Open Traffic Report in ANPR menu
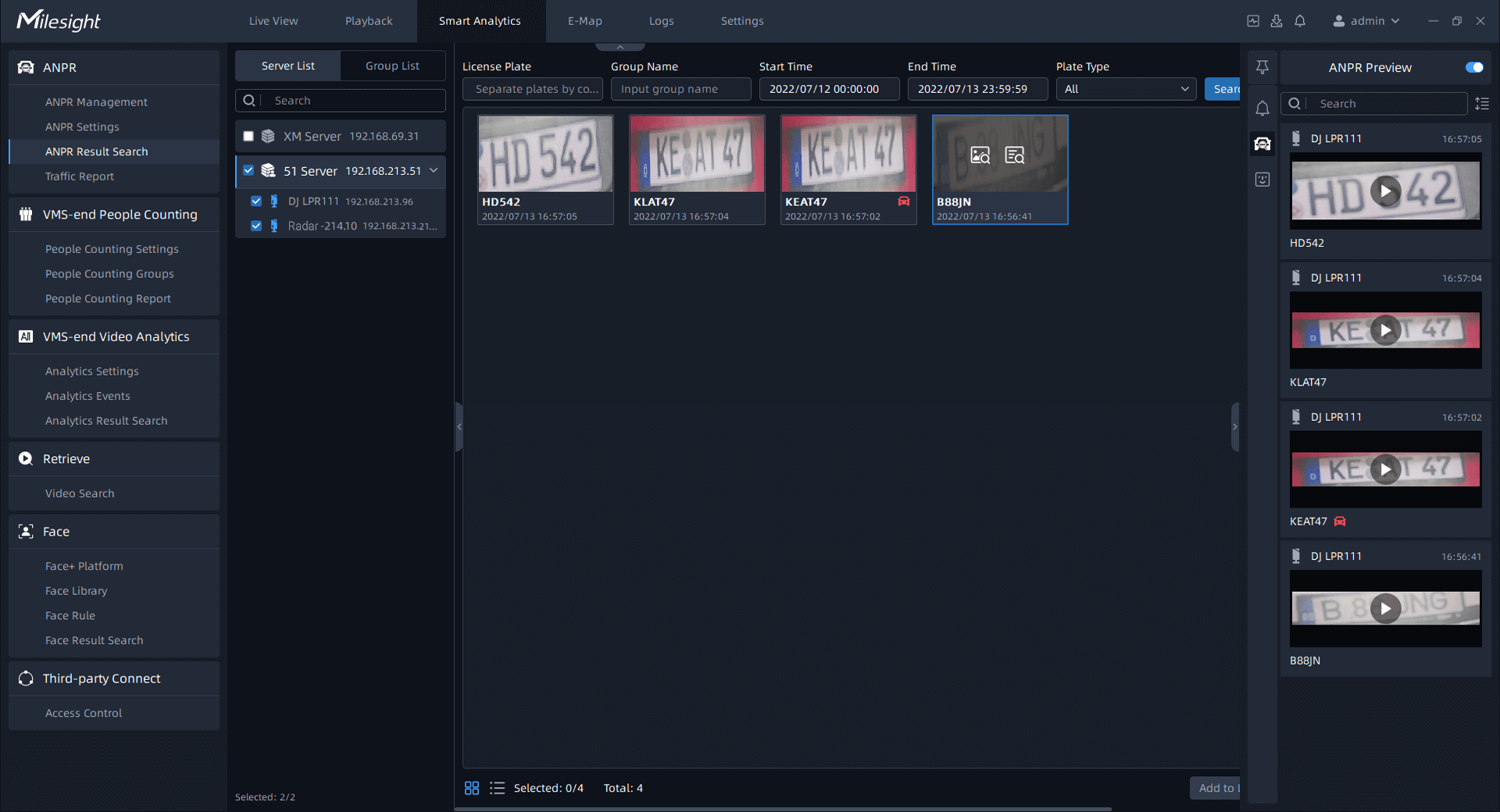Viewport: 1500px width, 812px height. point(80,176)
